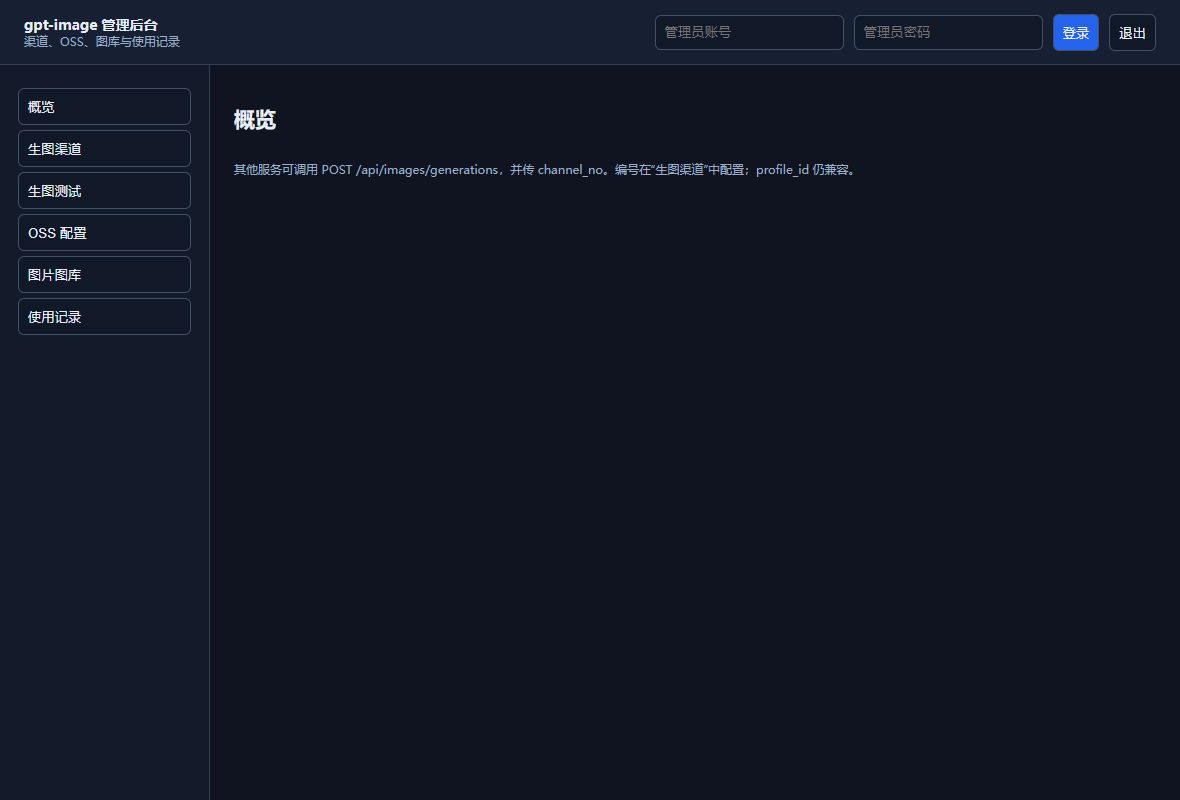Click the POST /api/images/generations description text
The height and width of the screenshot is (800, 1180).
[x=546, y=170]
